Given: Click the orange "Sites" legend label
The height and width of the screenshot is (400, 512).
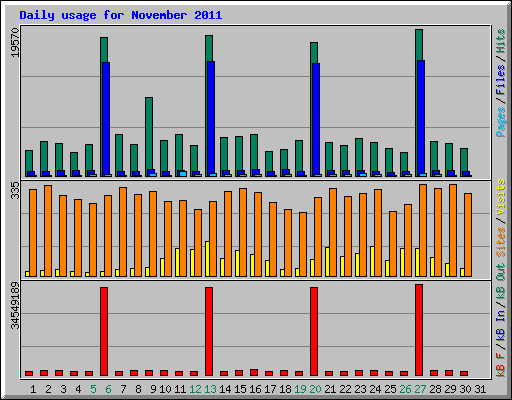Looking at the screenshot, I should pyautogui.click(x=501, y=242).
